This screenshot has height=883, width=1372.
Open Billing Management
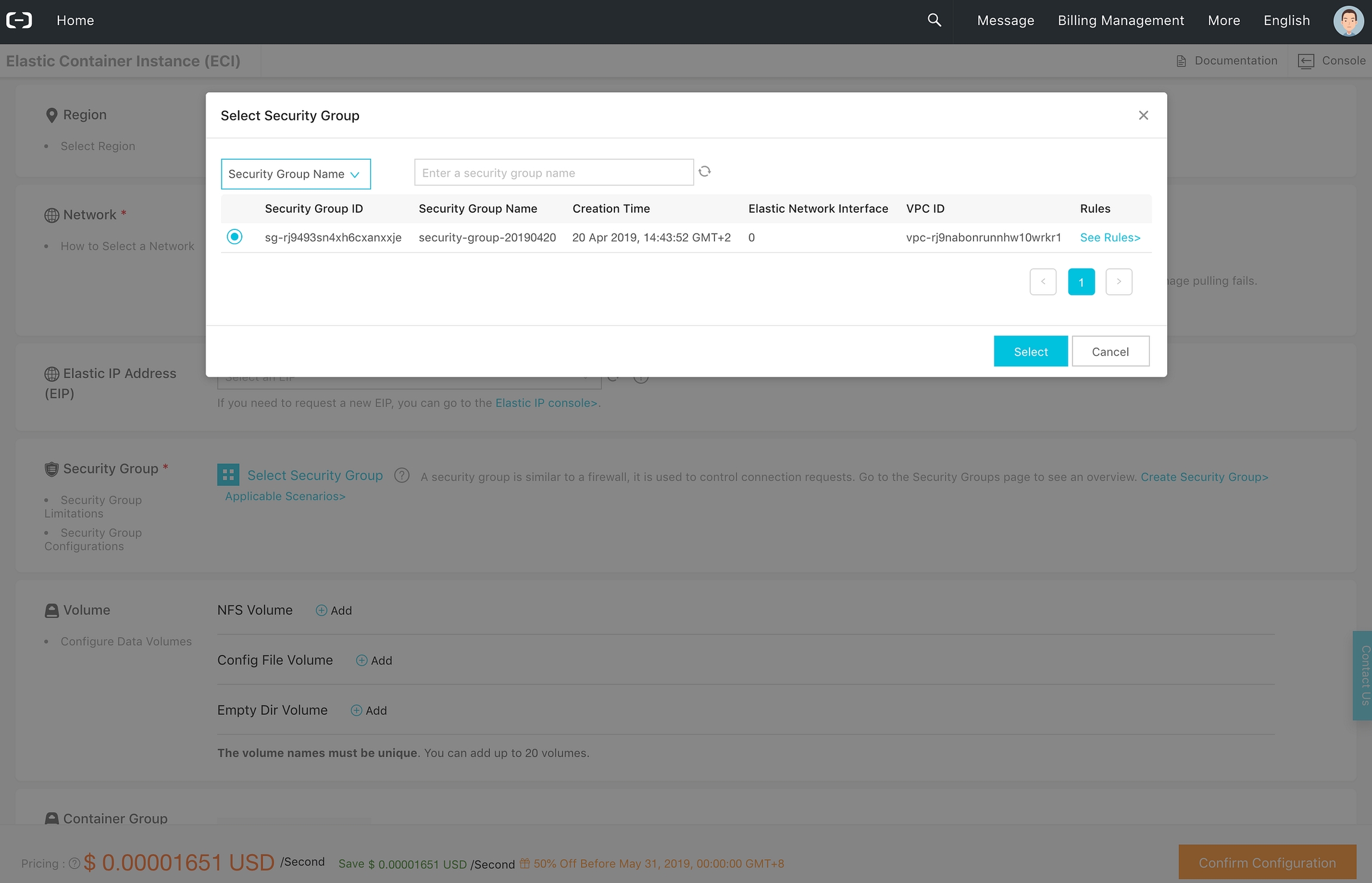tap(1121, 20)
